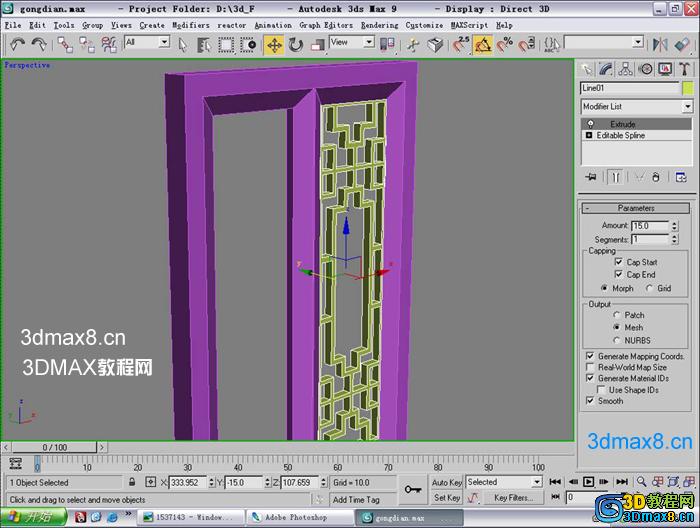Open the Select by Name dialog

[x=204, y=45]
